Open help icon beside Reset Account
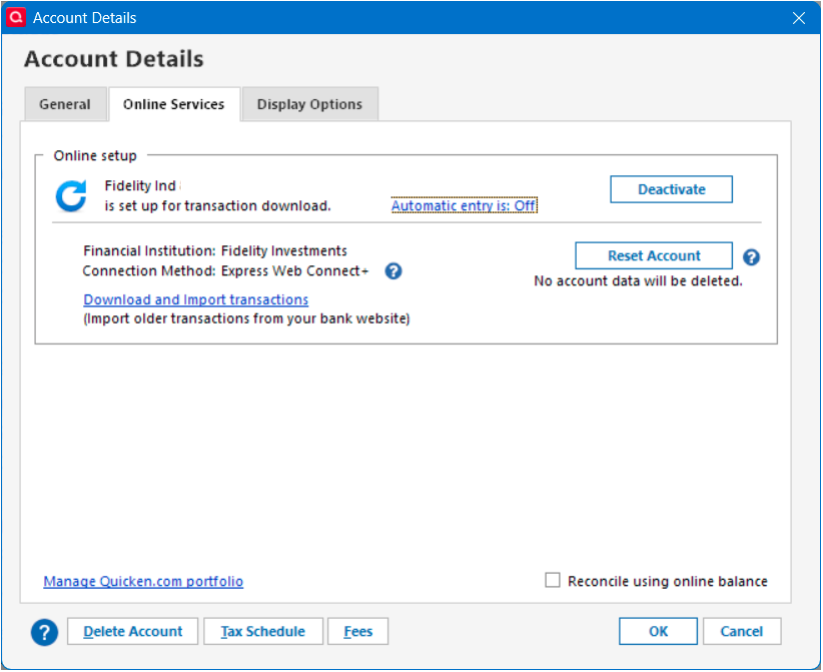Screen dimensions: 823x672 751,257
